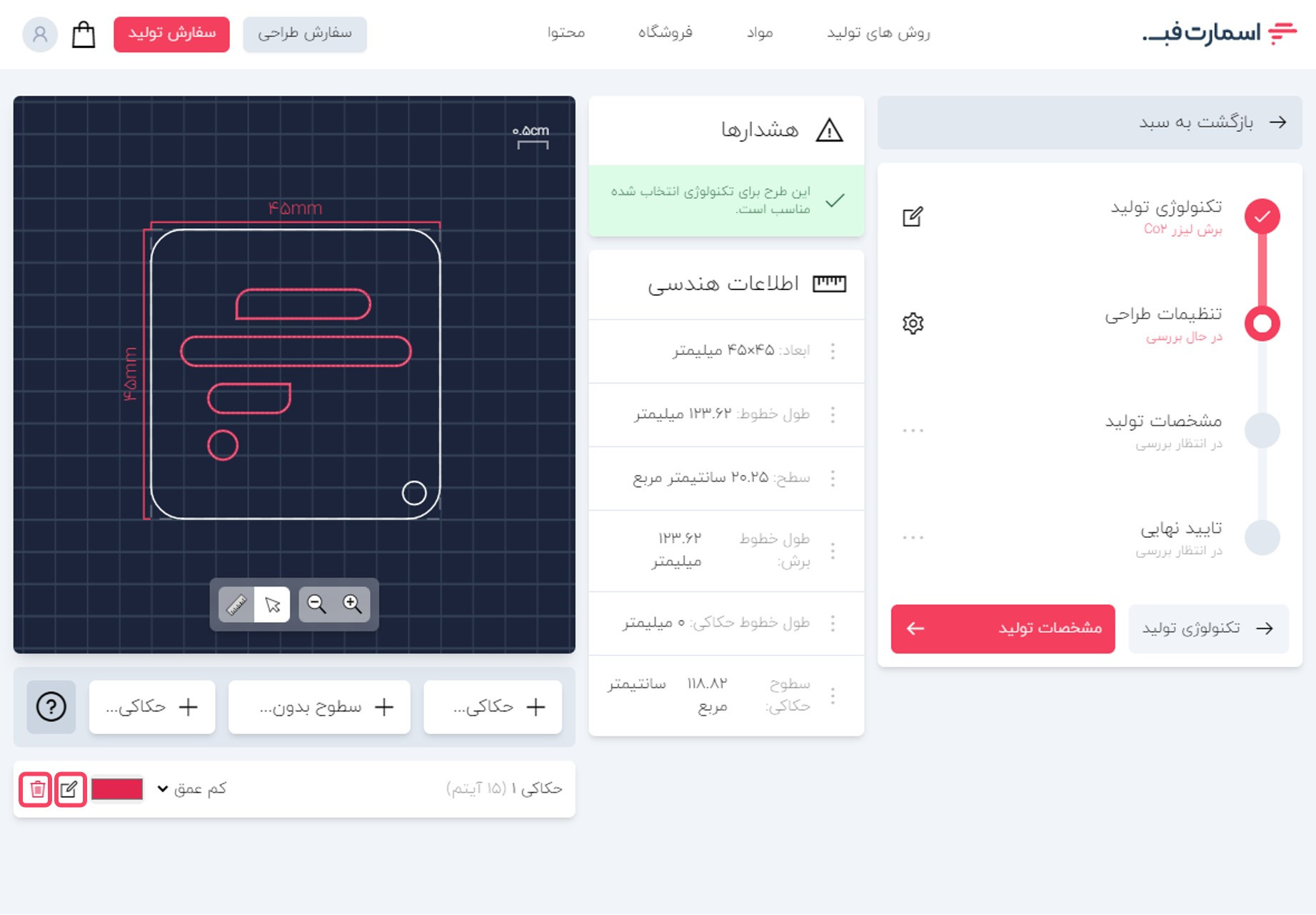This screenshot has height=915, width=1316.
Task: Delete the حکاکی ۱ layer trash icon
Action: click(36, 789)
